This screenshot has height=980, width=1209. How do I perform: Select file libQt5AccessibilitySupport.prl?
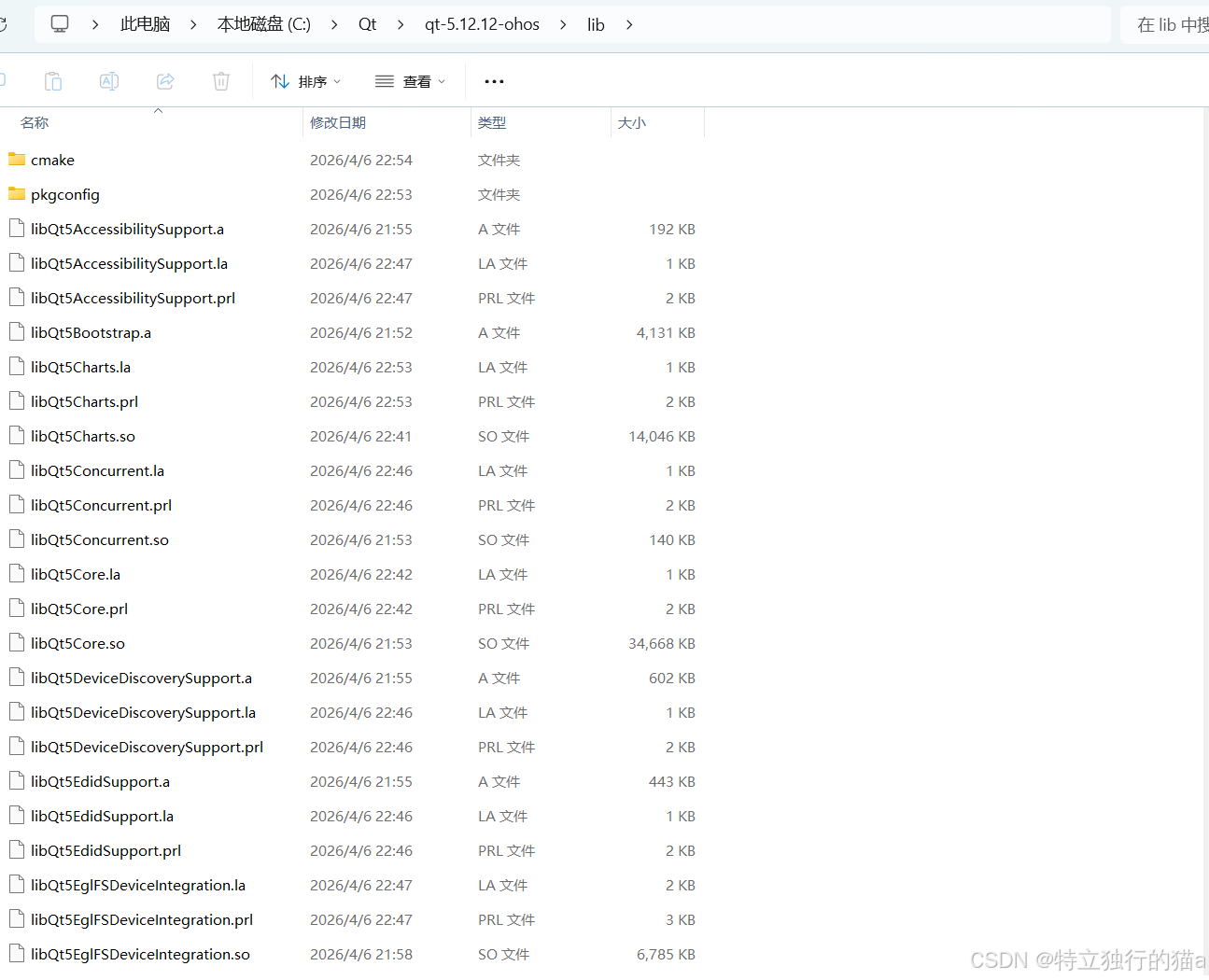[133, 298]
